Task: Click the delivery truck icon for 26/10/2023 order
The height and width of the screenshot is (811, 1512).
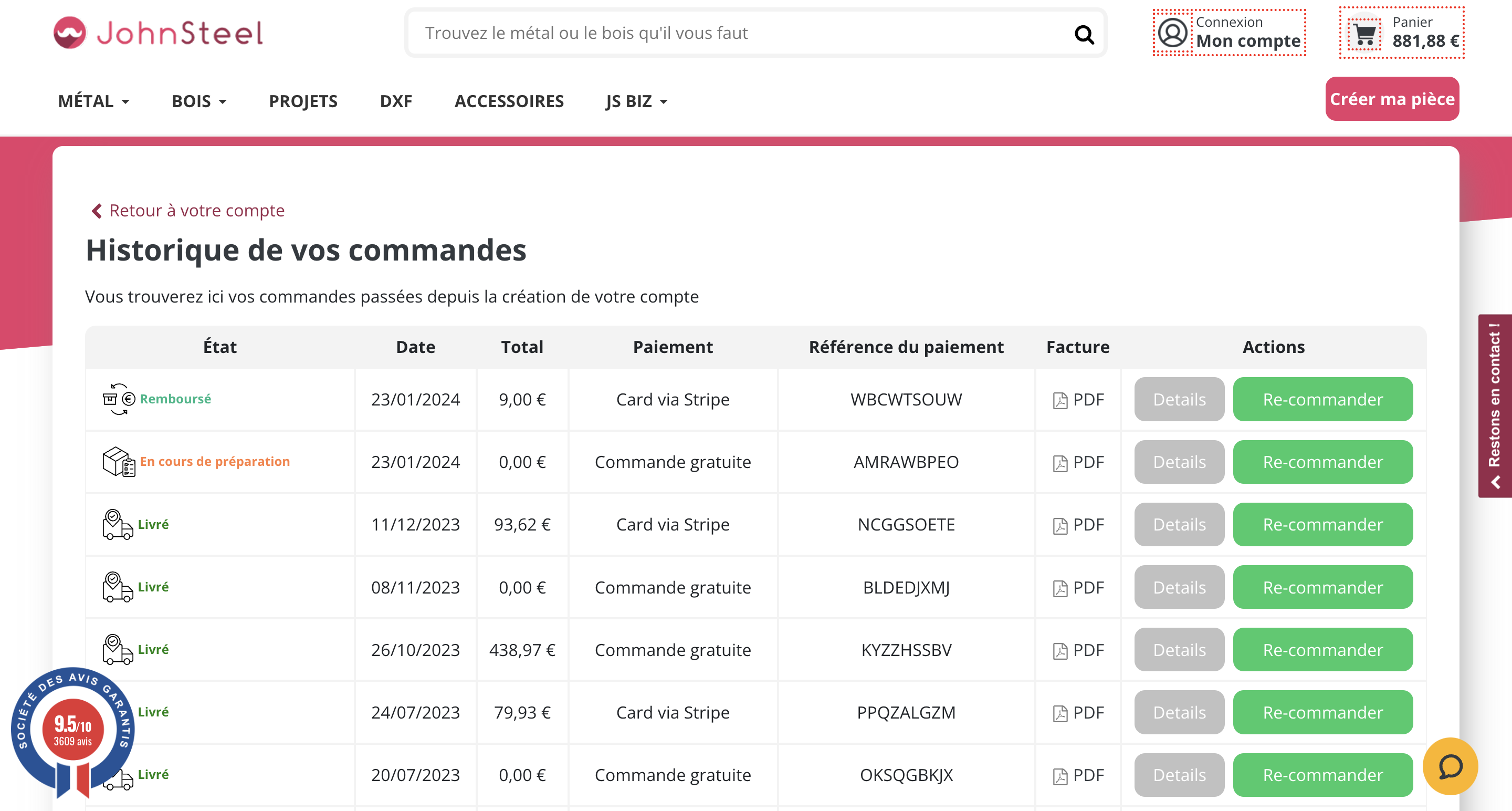Action: pos(118,650)
